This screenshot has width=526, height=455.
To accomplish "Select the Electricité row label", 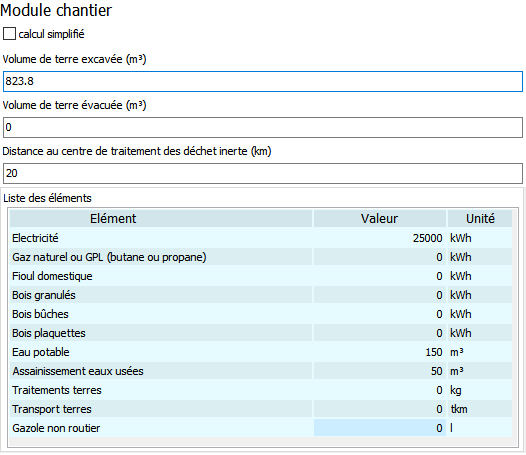I will [x=35, y=238].
